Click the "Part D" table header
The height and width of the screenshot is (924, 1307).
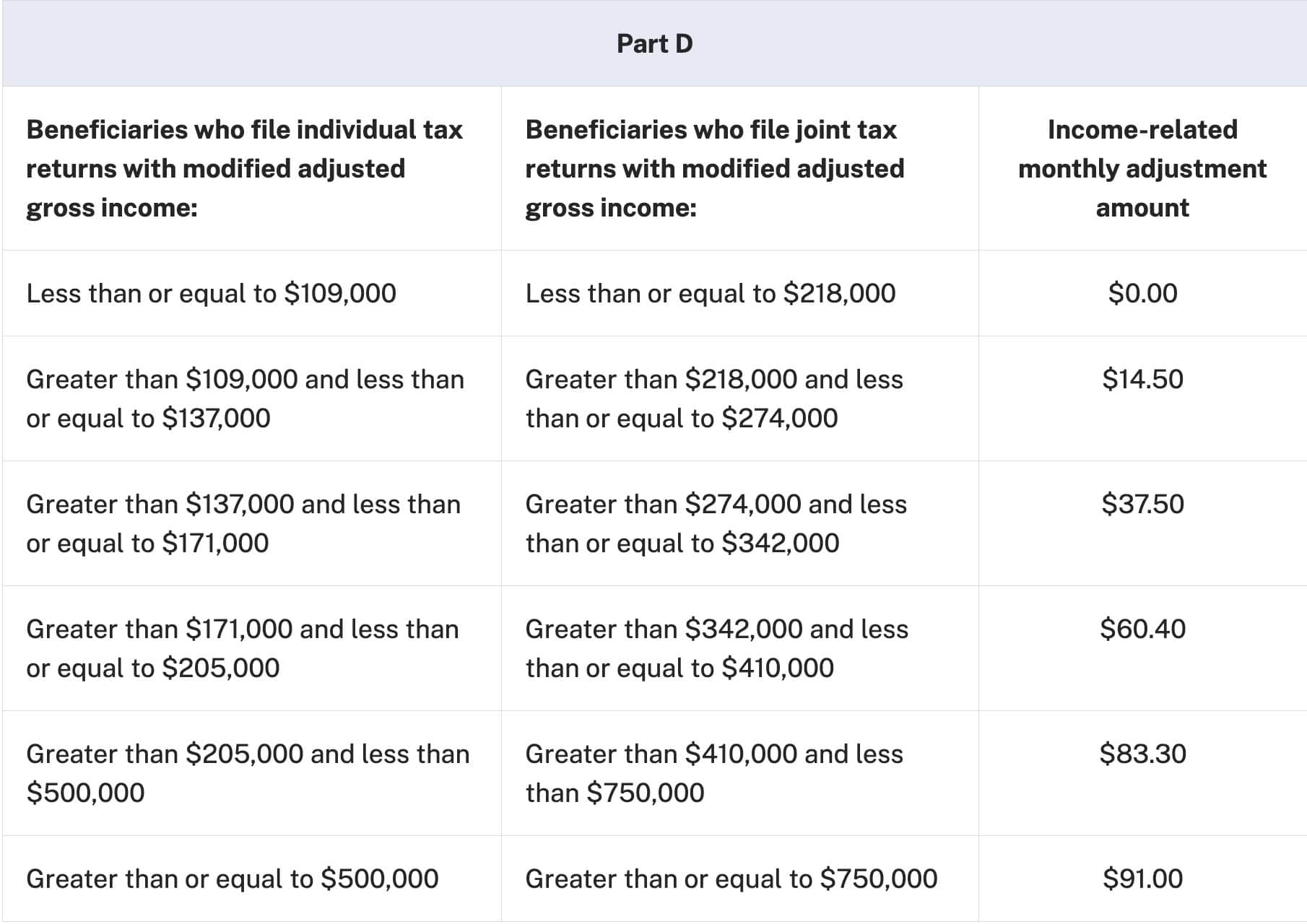point(654,44)
